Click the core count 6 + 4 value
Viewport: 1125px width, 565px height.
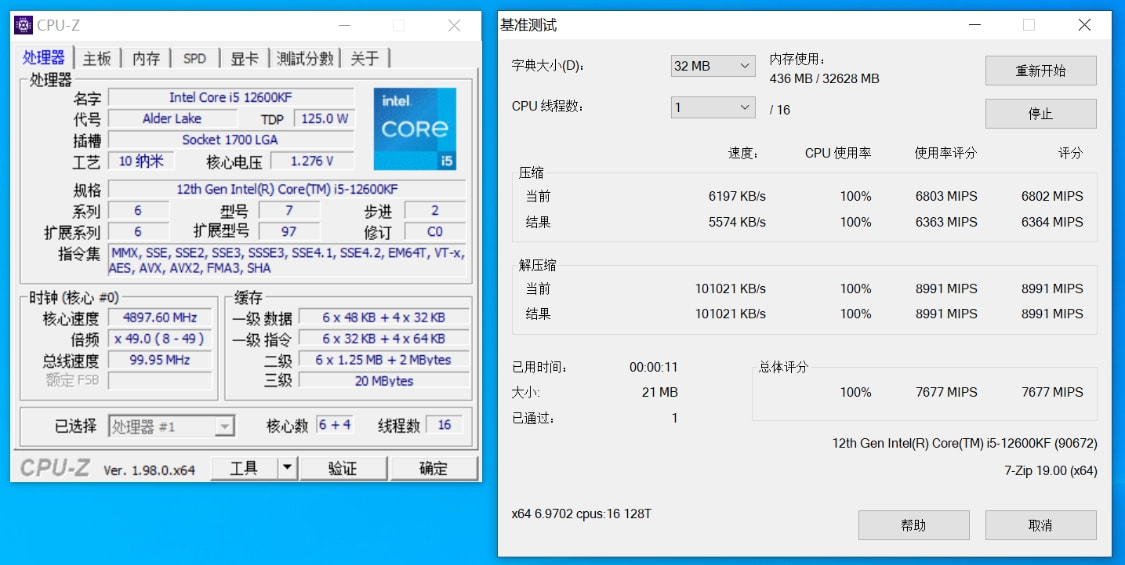tap(334, 425)
